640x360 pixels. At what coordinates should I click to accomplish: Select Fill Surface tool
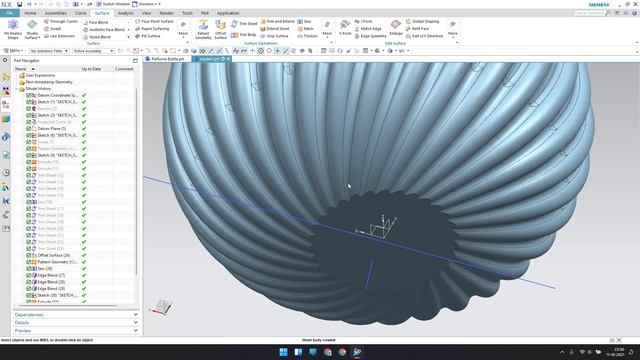[147, 36]
